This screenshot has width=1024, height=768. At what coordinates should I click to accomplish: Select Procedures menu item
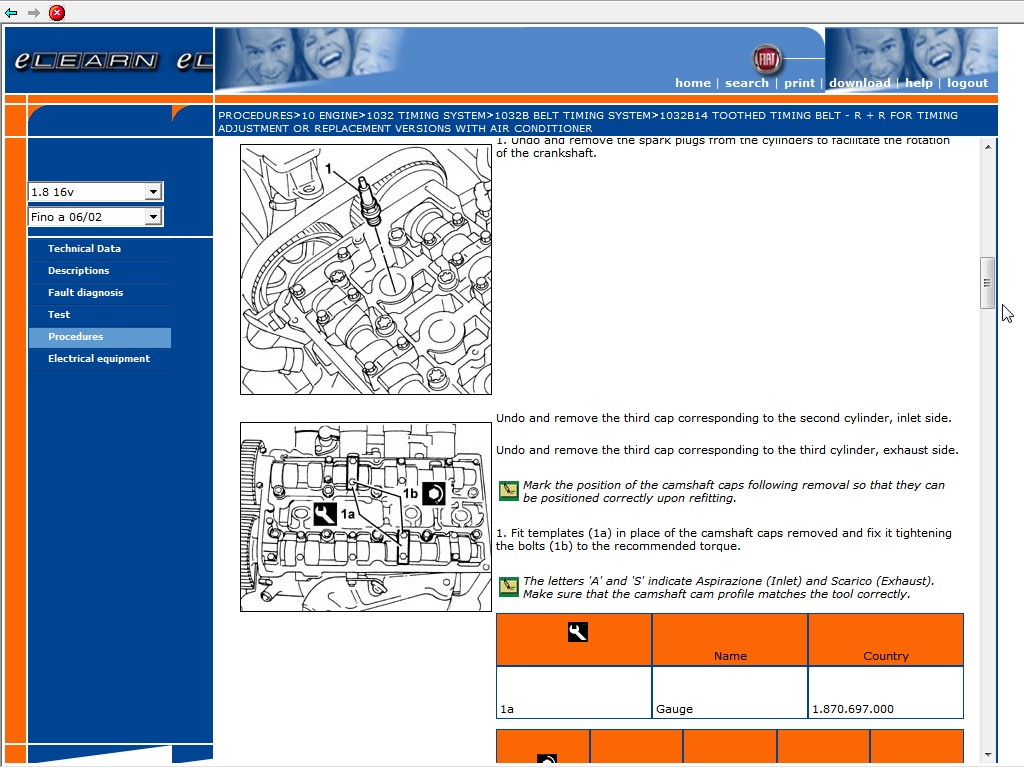coord(100,337)
